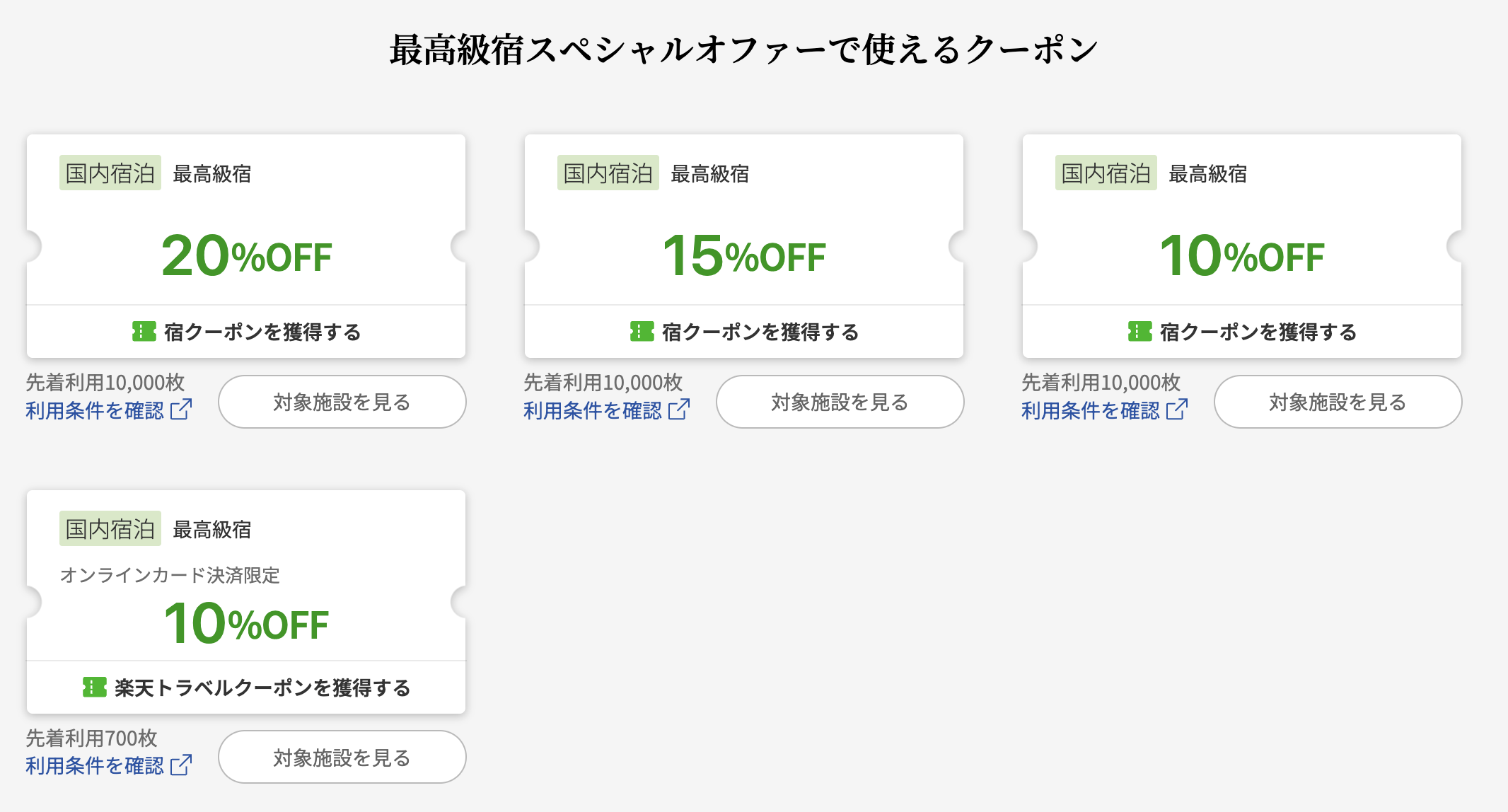Click external link icon under the 700枚 coupon
Image resolution: width=1508 pixels, height=812 pixels.
tap(181, 765)
